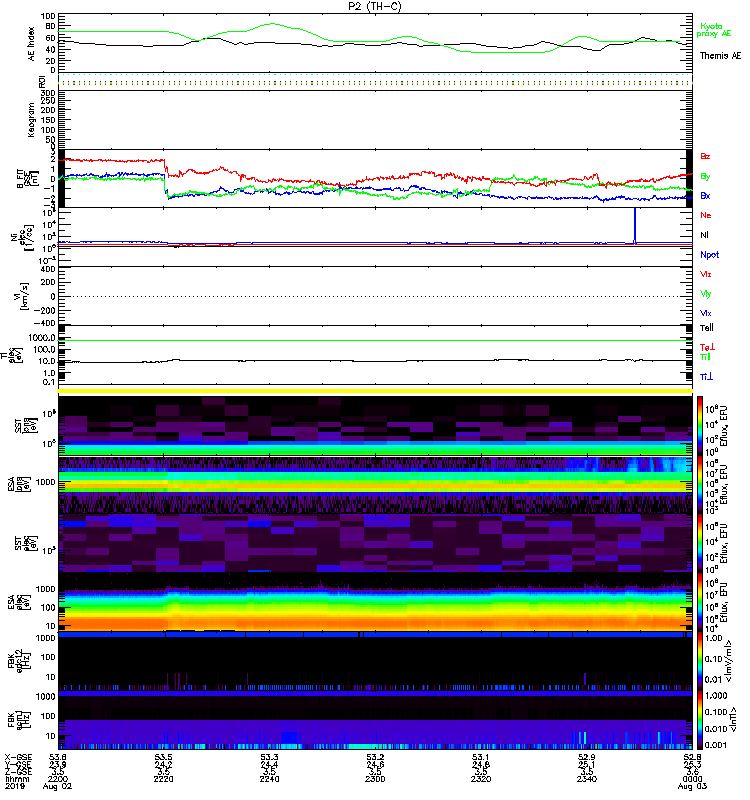The image size is (750, 800).
Task: Click the plot title "P2 (TH-C)"
Action: (x=375, y=6)
